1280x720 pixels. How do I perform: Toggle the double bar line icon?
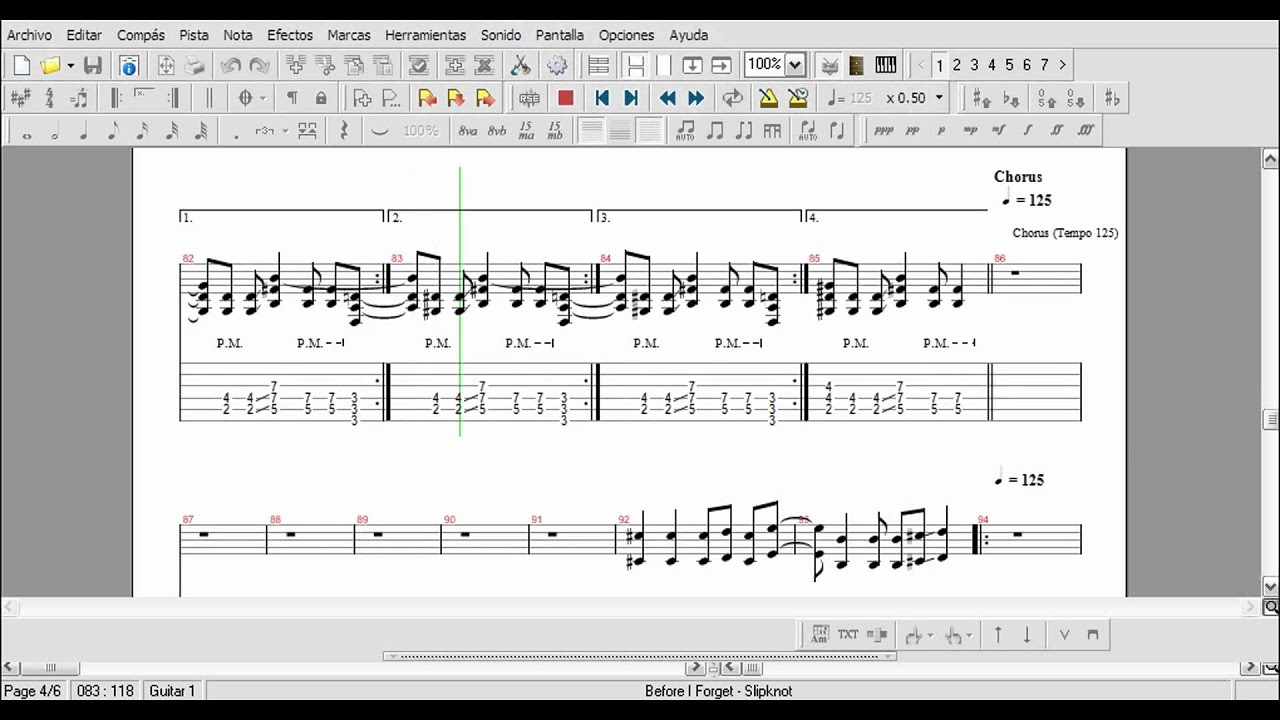pos(209,98)
